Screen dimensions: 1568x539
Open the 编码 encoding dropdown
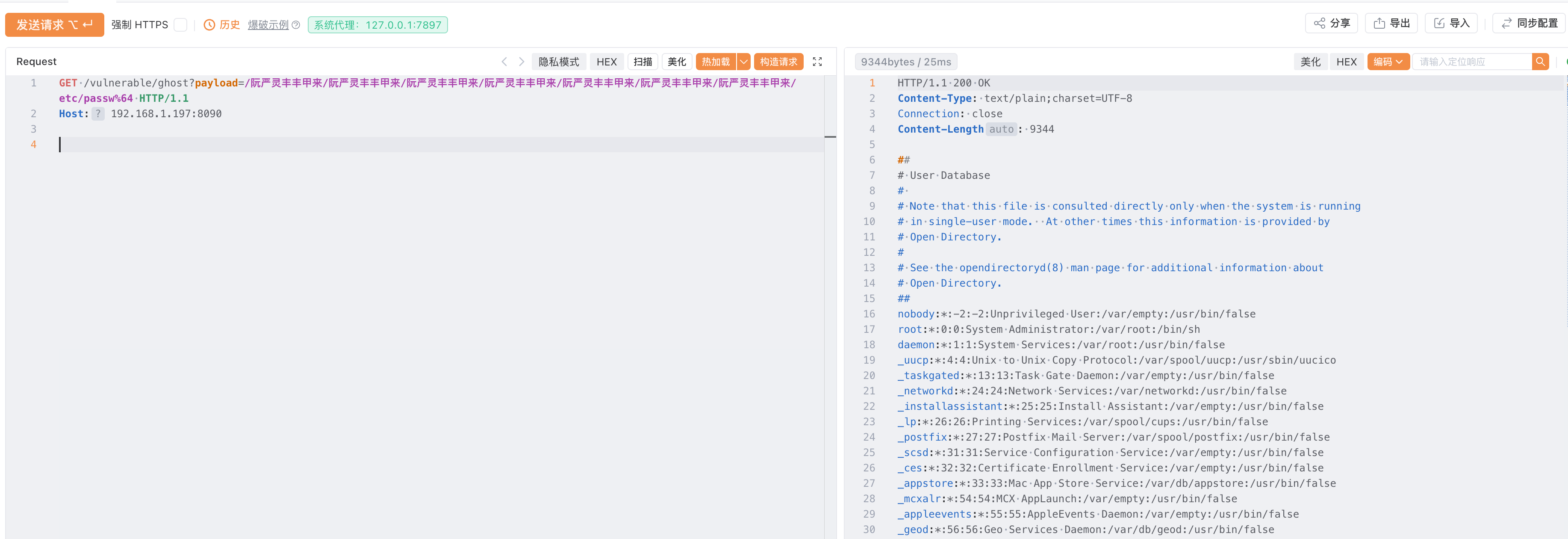(1388, 62)
